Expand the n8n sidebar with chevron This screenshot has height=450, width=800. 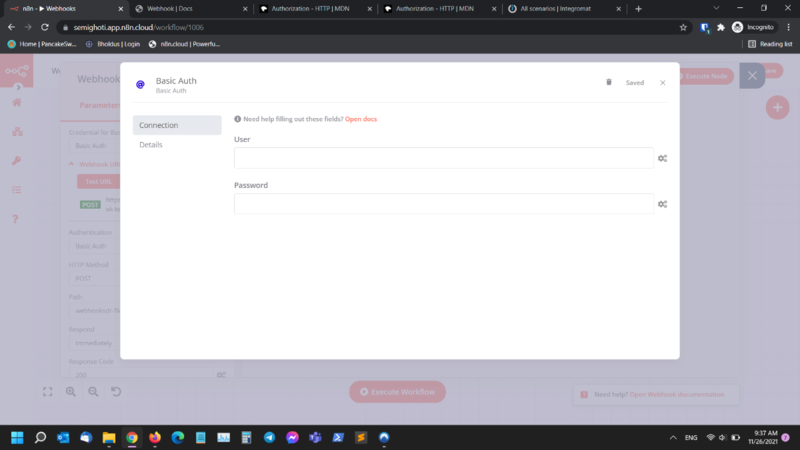click(18, 87)
